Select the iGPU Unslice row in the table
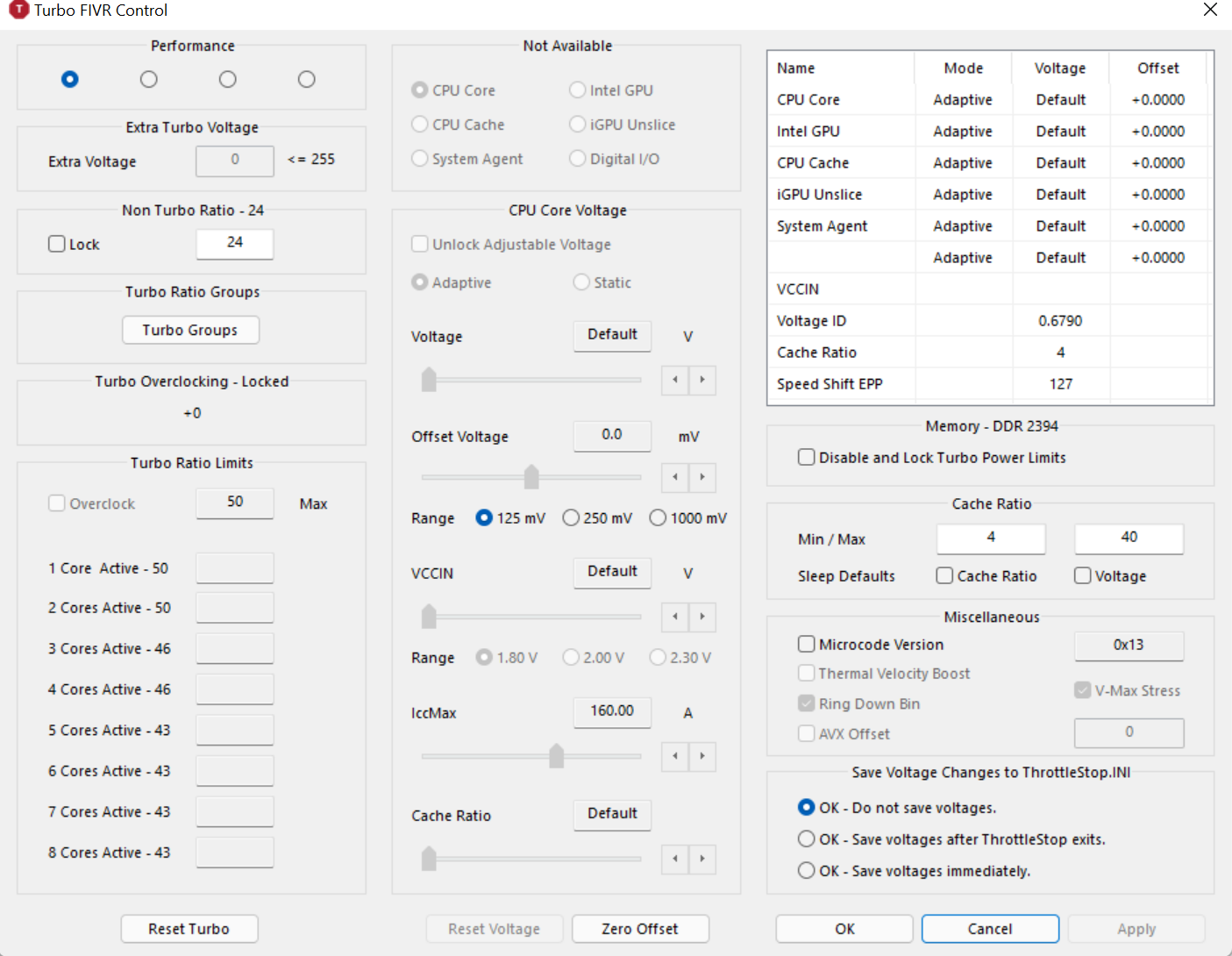Viewport: 1232px width, 956px height. tap(987, 195)
